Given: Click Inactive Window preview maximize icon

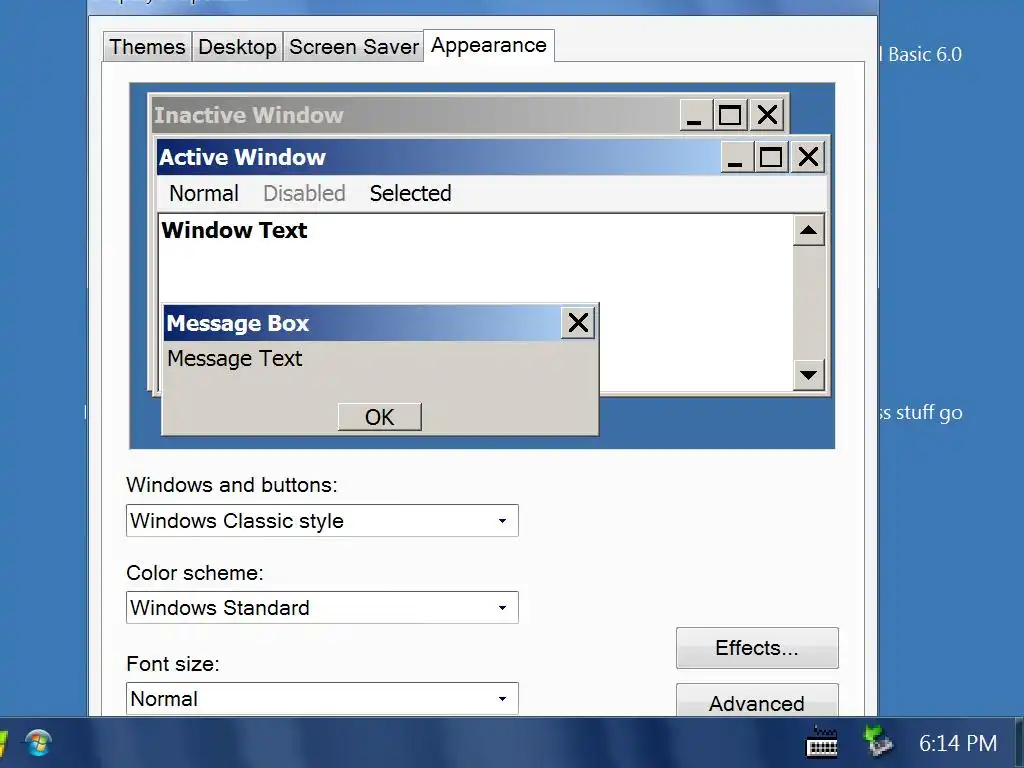Looking at the screenshot, I should tap(730, 115).
